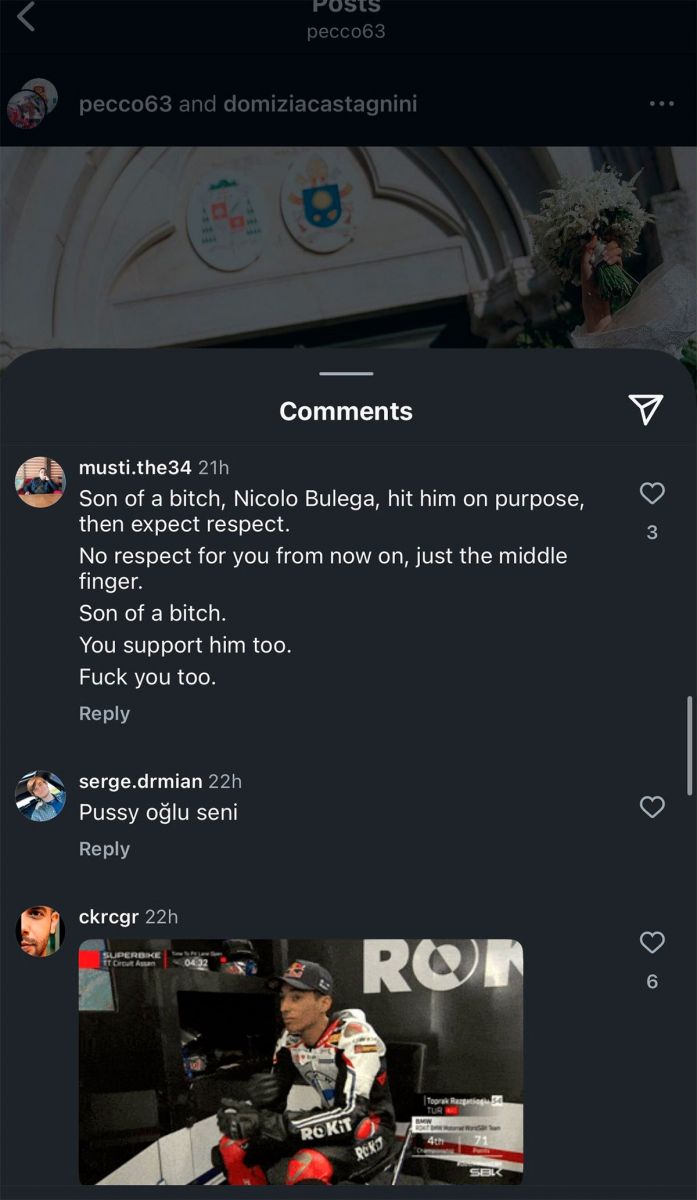Visit pecco63's profile from post header
The width and height of the screenshot is (697, 1200).
pos(125,104)
